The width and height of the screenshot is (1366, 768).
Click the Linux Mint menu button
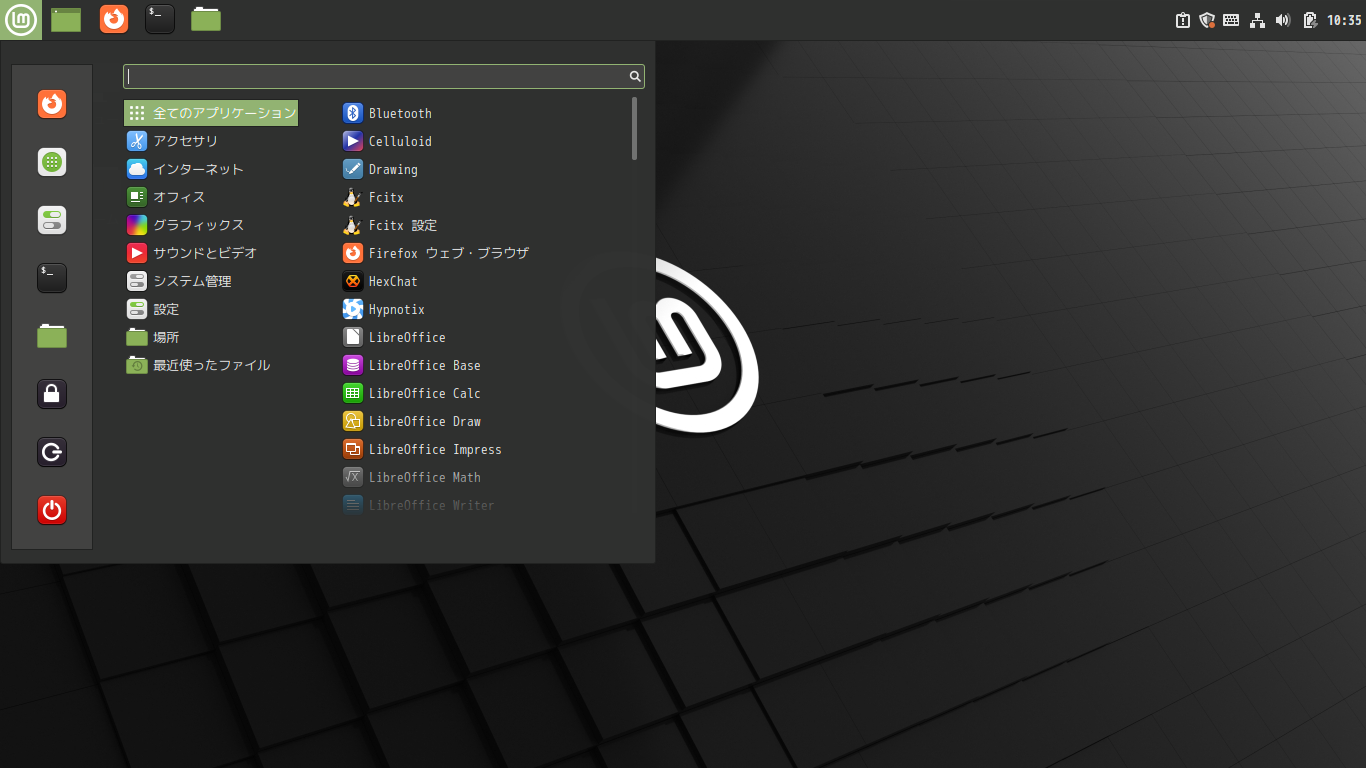click(21, 19)
